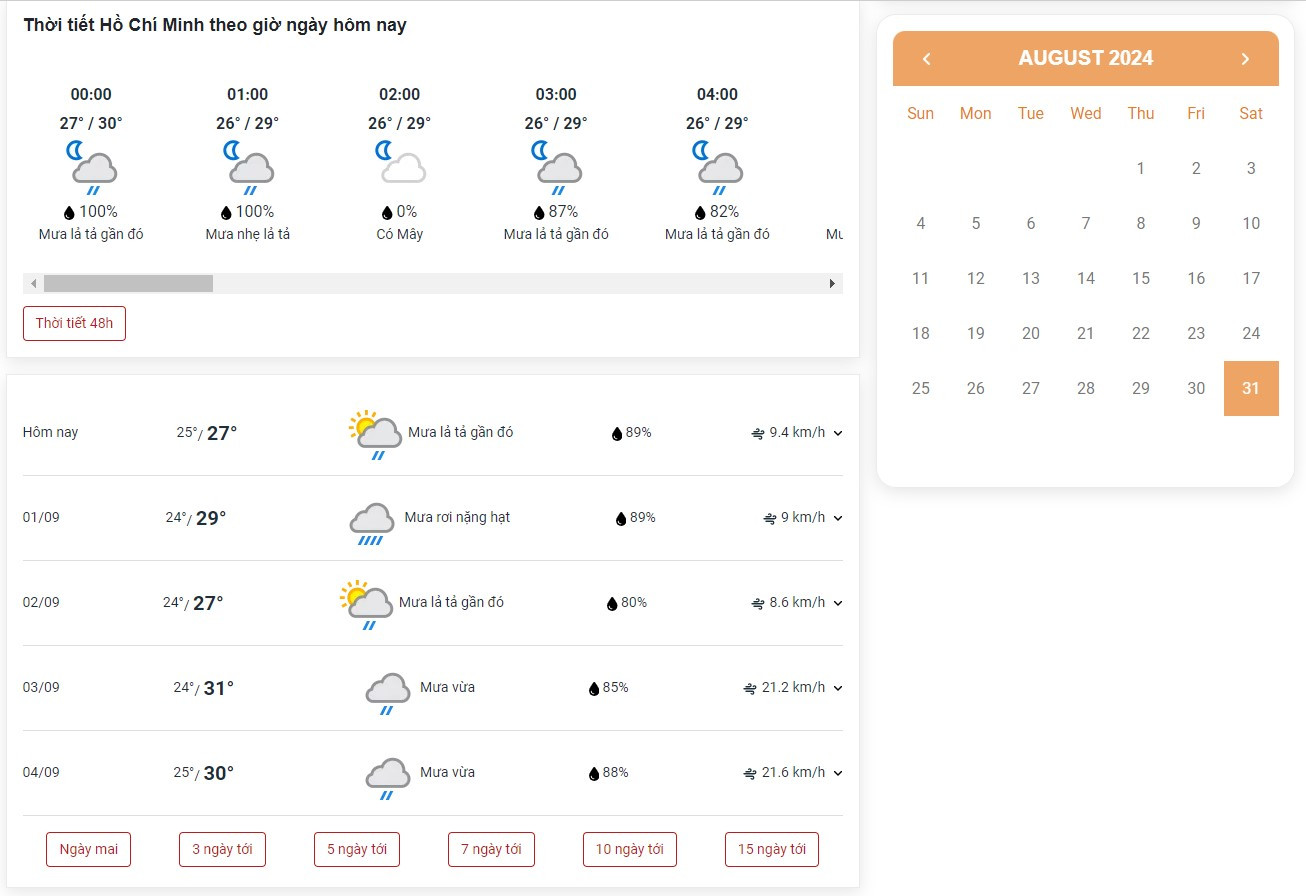
Task: Click the wind icon beside 21.2 km/h
Action: click(x=750, y=688)
